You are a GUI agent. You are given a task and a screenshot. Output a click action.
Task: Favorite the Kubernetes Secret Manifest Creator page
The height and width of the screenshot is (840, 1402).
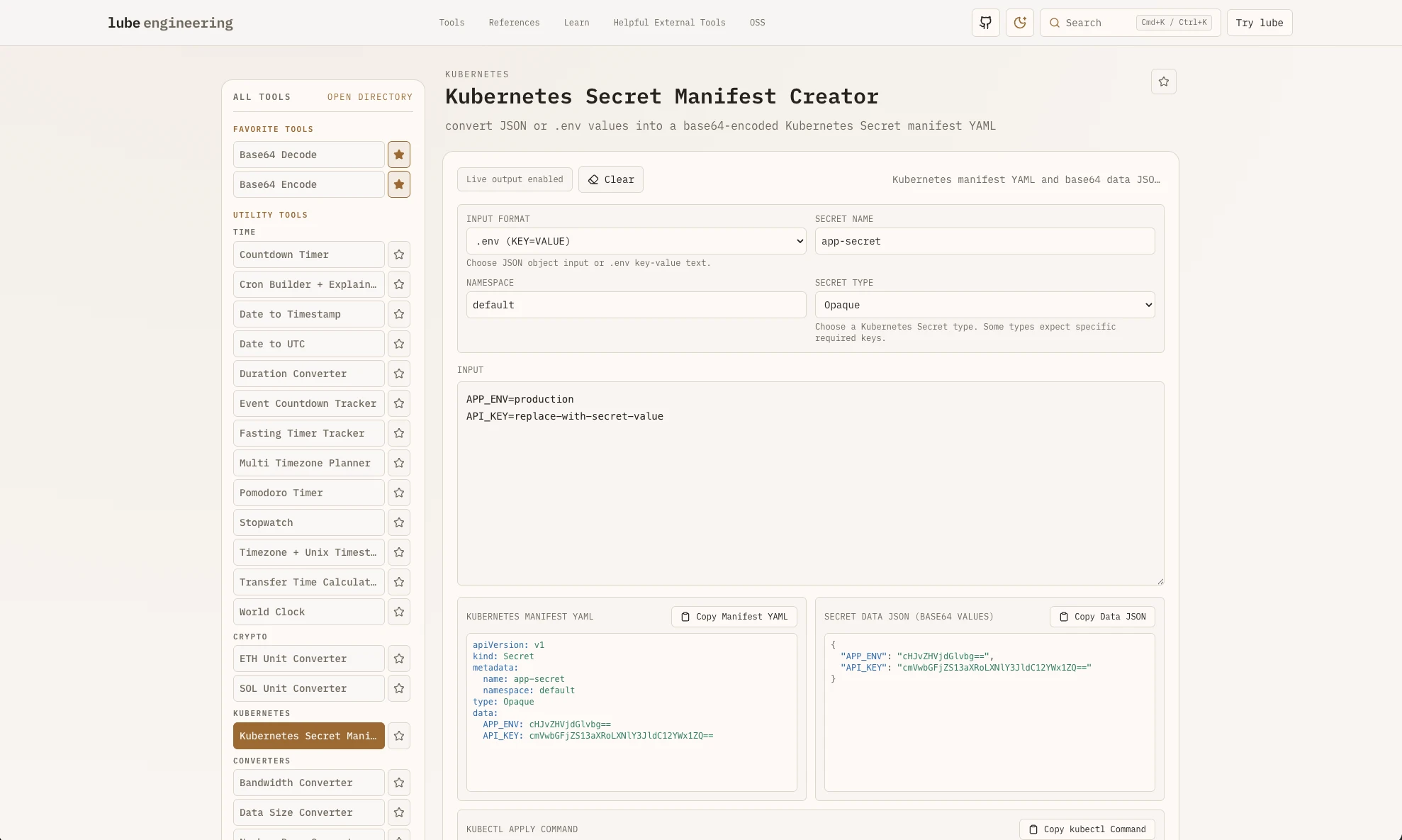click(x=1163, y=82)
